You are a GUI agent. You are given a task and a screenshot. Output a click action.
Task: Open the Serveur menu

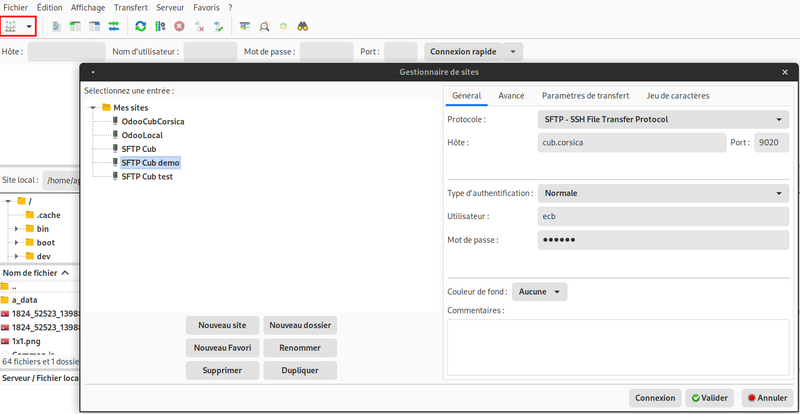point(170,8)
